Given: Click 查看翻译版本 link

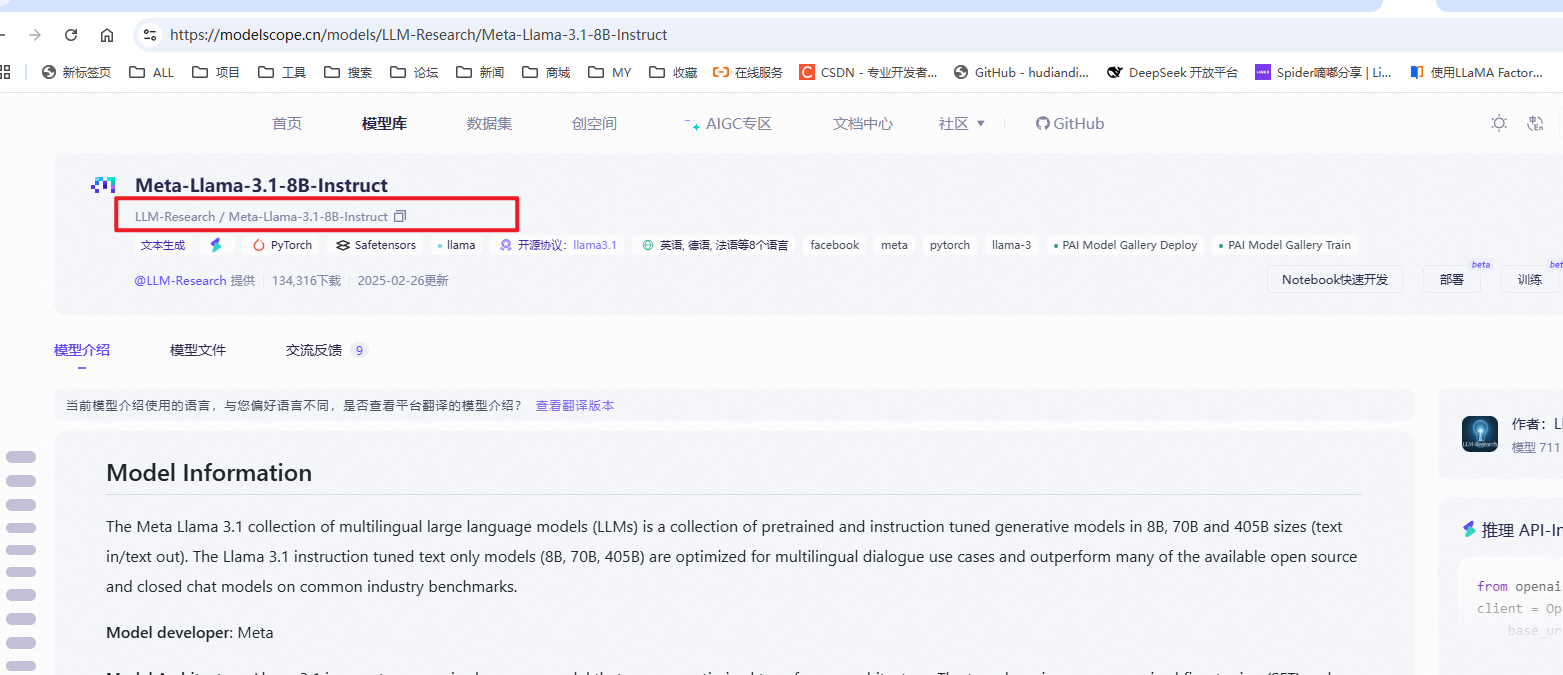Looking at the screenshot, I should point(575,406).
